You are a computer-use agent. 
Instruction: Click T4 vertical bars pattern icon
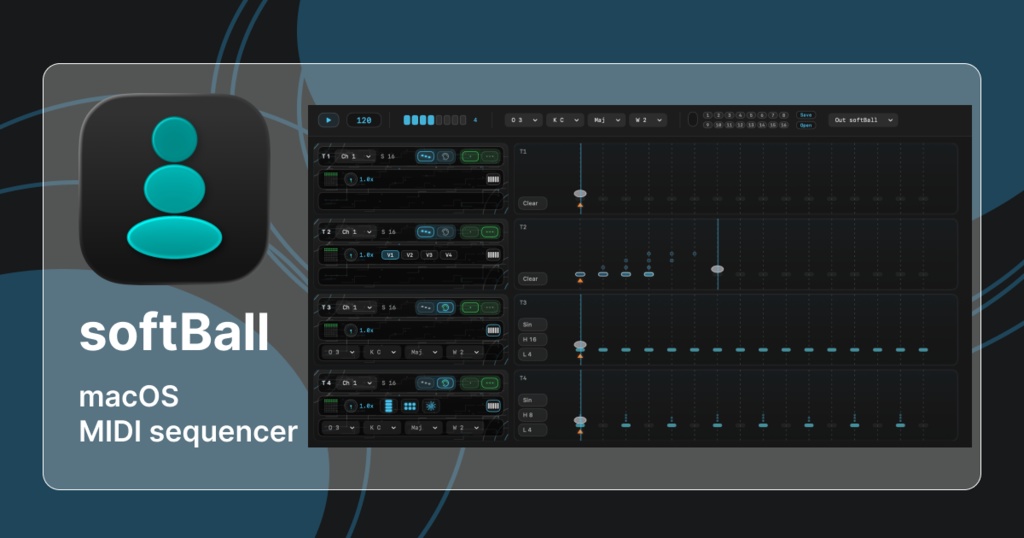click(389, 406)
